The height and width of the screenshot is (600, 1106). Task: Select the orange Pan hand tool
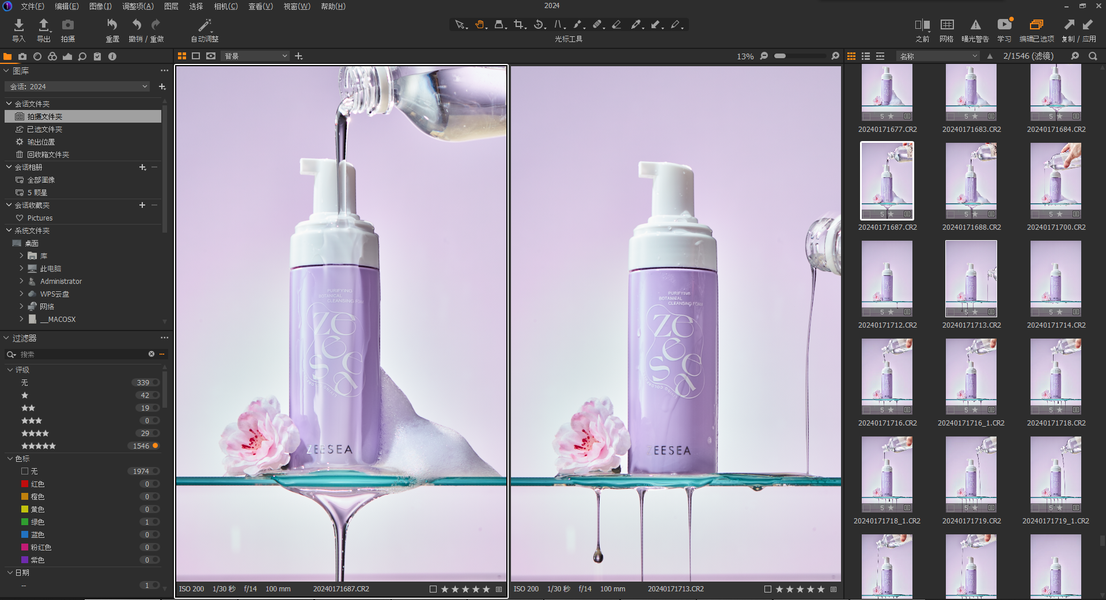click(x=480, y=25)
